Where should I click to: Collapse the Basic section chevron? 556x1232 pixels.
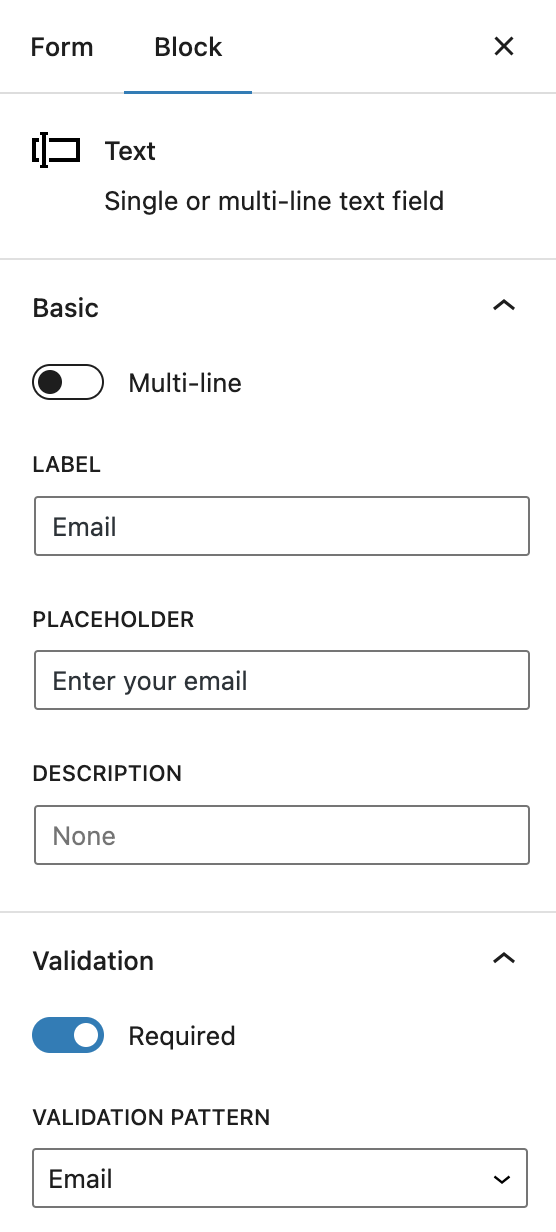(504, 306)
